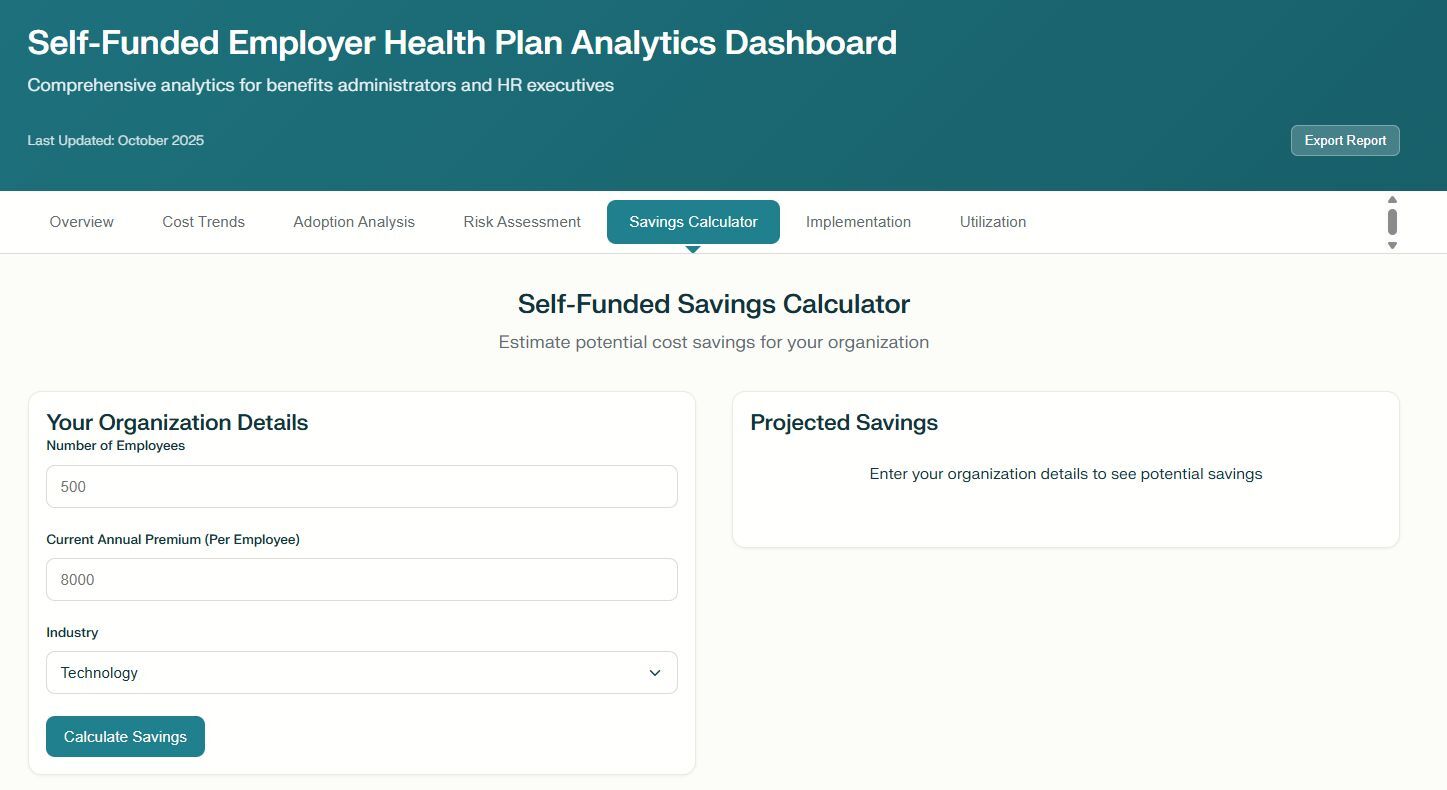Click the Industry field label
This screenshot has width=1447, height=790.
pyautogui.click(x=72, y=632)
